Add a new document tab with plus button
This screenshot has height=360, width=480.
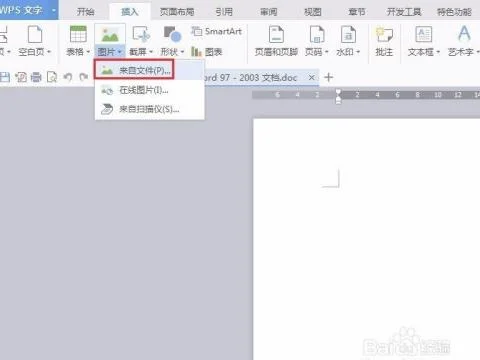329,77
